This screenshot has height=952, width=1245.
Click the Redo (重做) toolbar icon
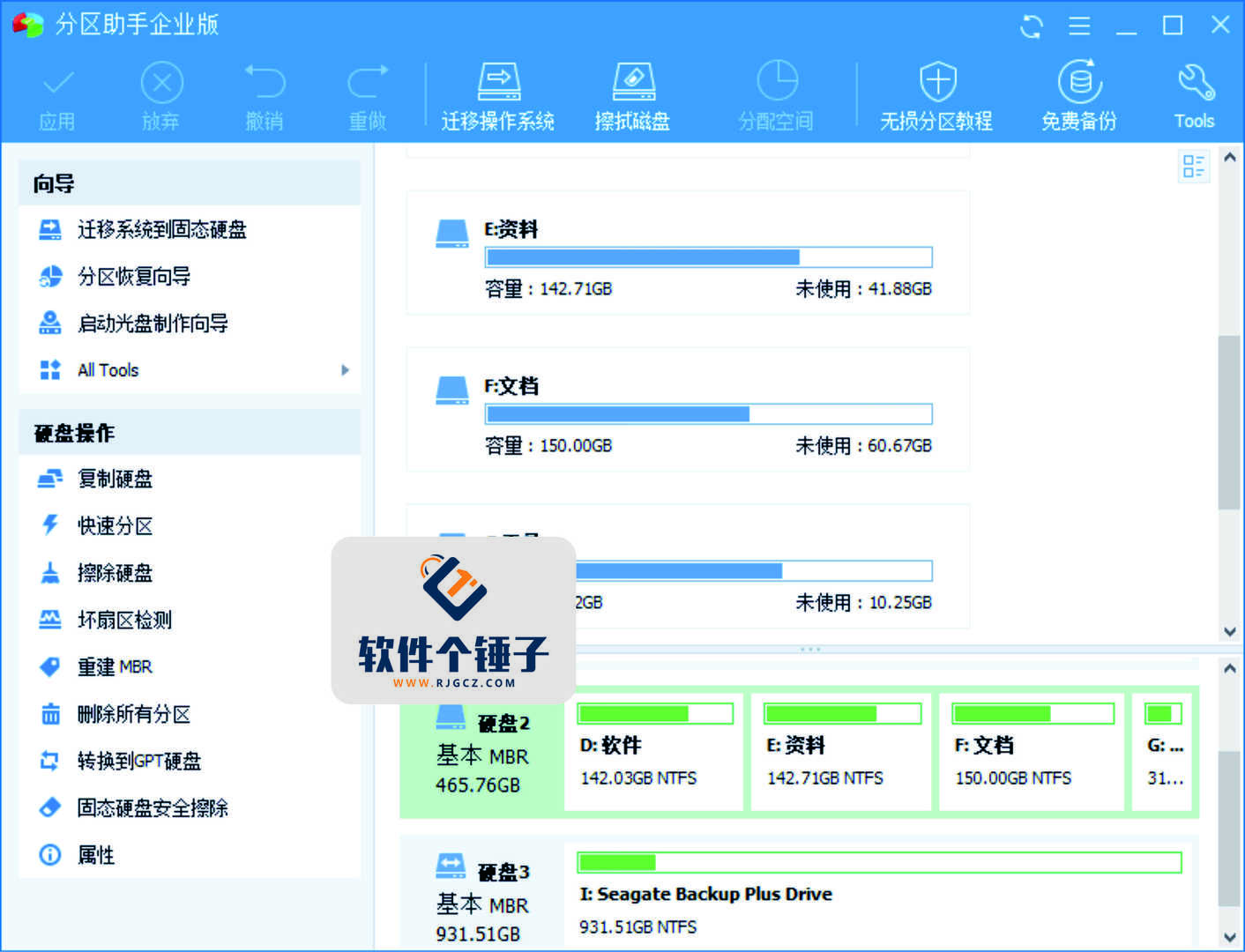pos(368,84)
